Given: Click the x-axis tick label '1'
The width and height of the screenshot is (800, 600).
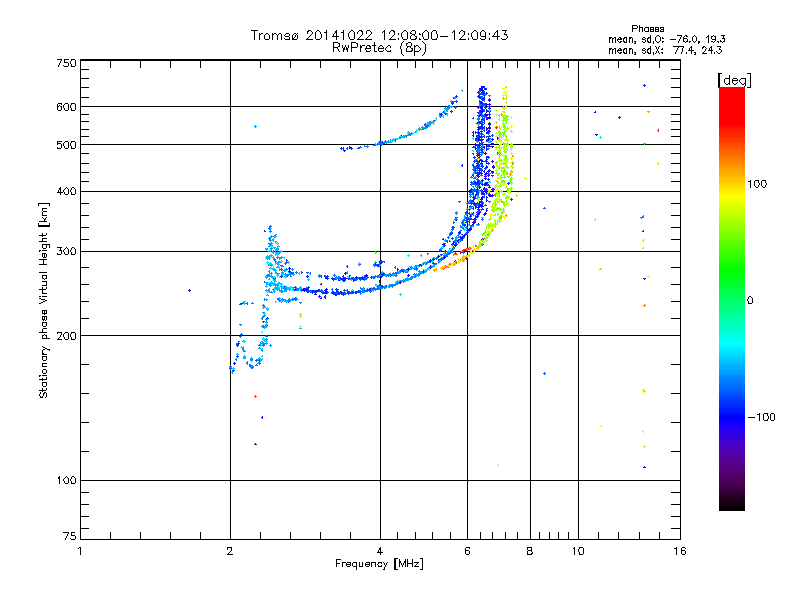Looking at the screenshot, I should [80, 551].
